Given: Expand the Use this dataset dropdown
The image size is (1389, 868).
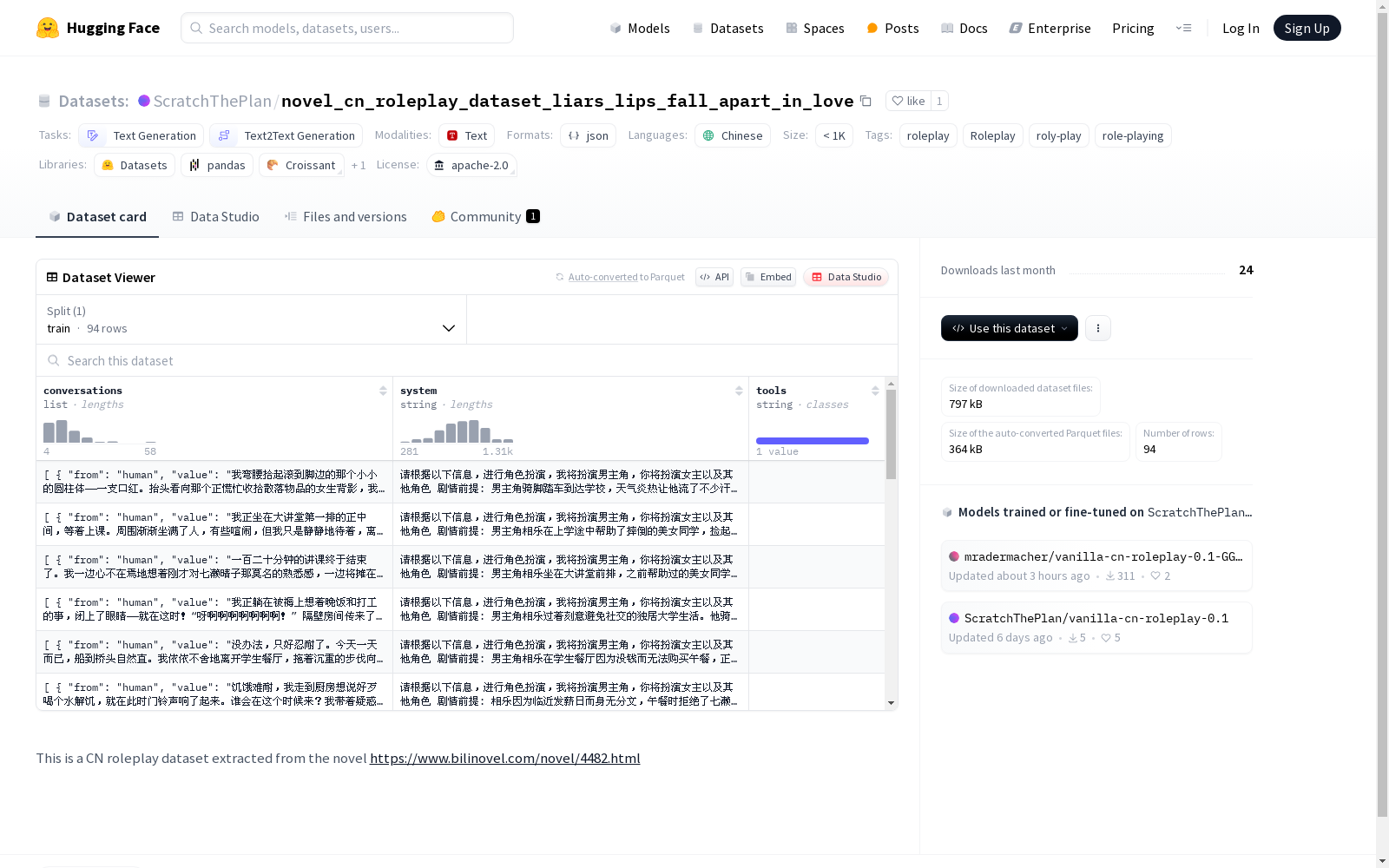Looking at the screenshot, I should pos(1010,328).
